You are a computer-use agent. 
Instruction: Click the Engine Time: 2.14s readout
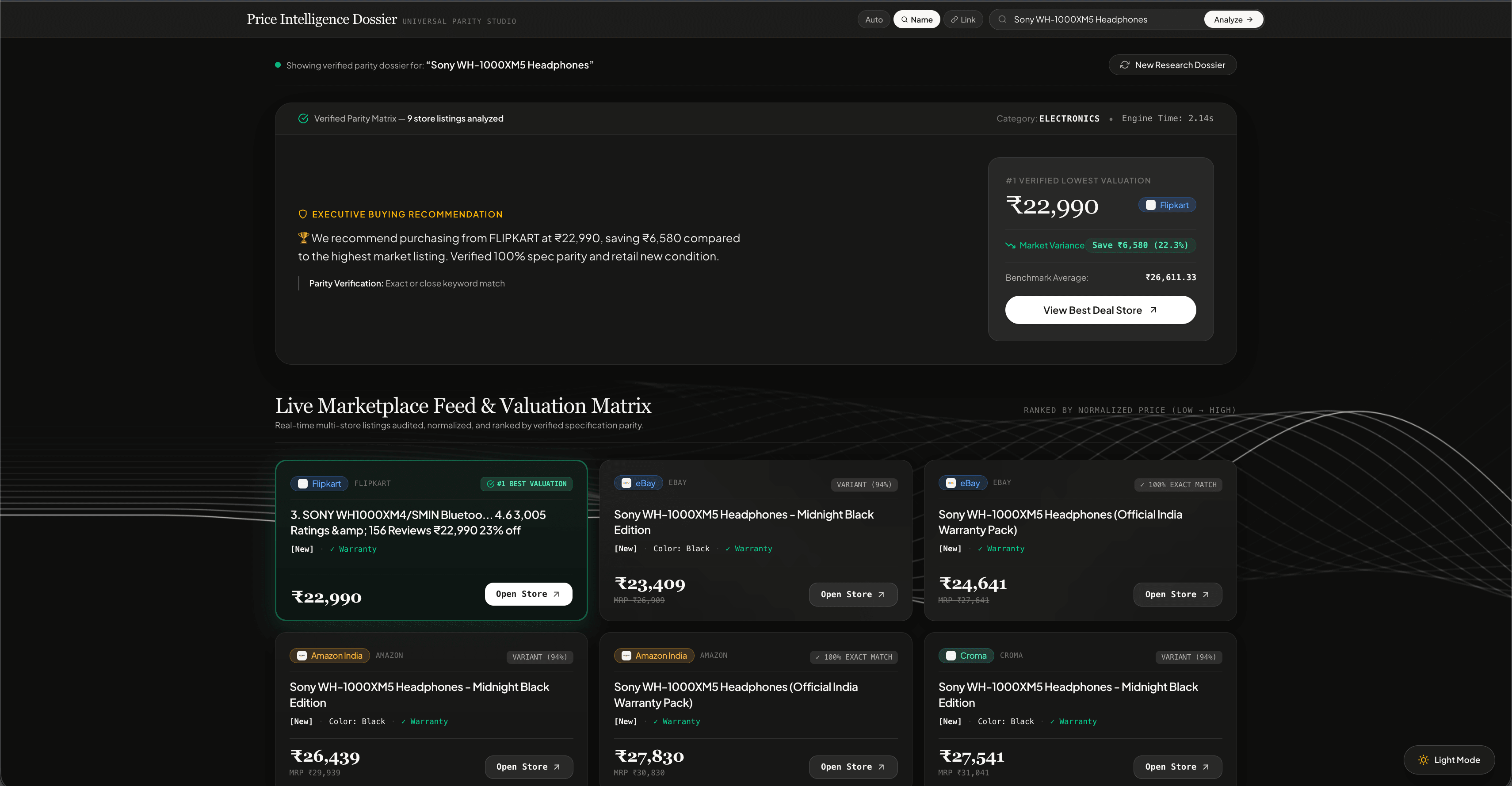[x=1168, y=118]
